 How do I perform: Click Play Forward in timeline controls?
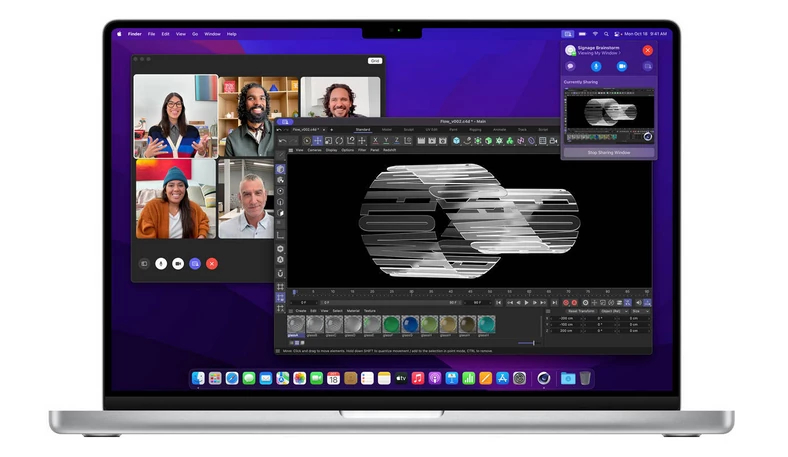[x=526, y=303]
